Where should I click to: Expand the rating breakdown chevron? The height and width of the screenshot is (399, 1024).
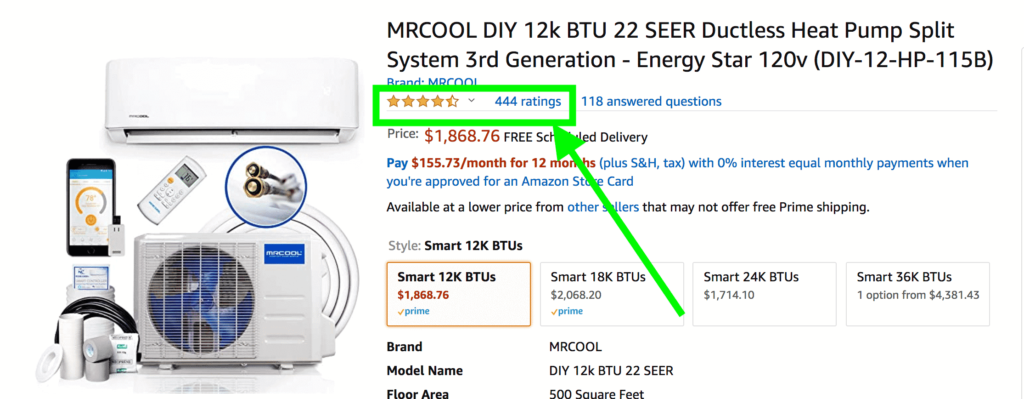point(472,101)
